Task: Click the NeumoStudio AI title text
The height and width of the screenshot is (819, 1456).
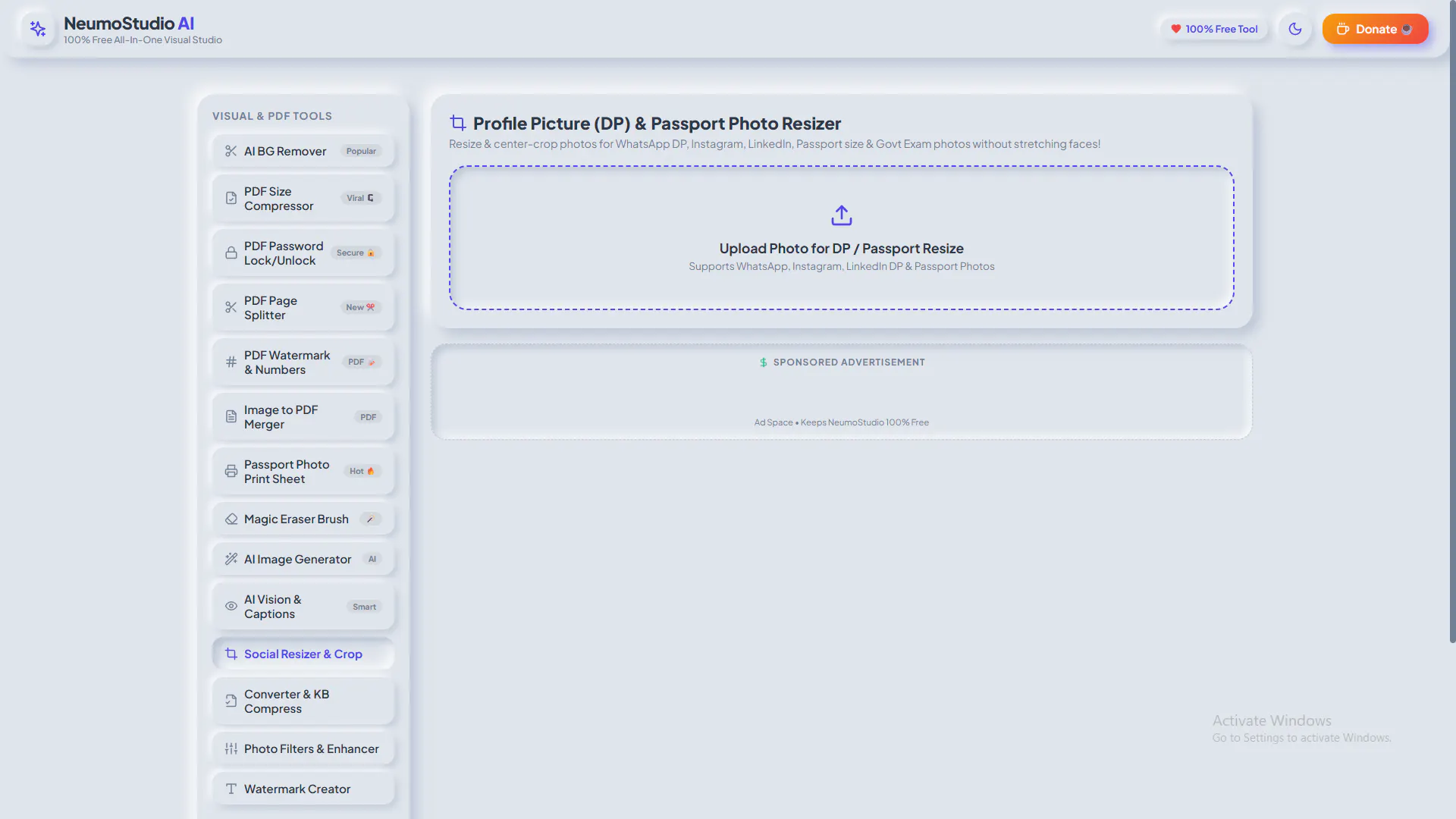Action: pos(128,24)
